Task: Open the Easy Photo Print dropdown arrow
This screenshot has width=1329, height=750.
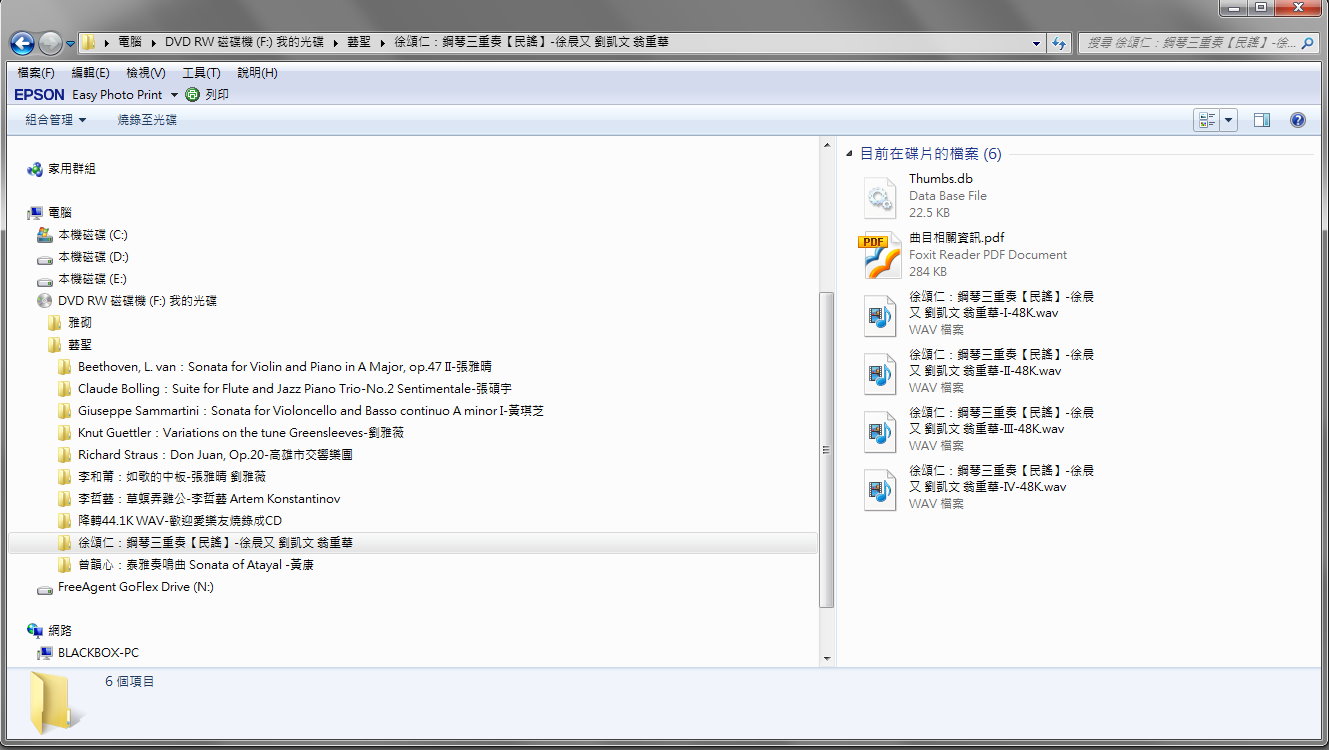Action: 174,95
